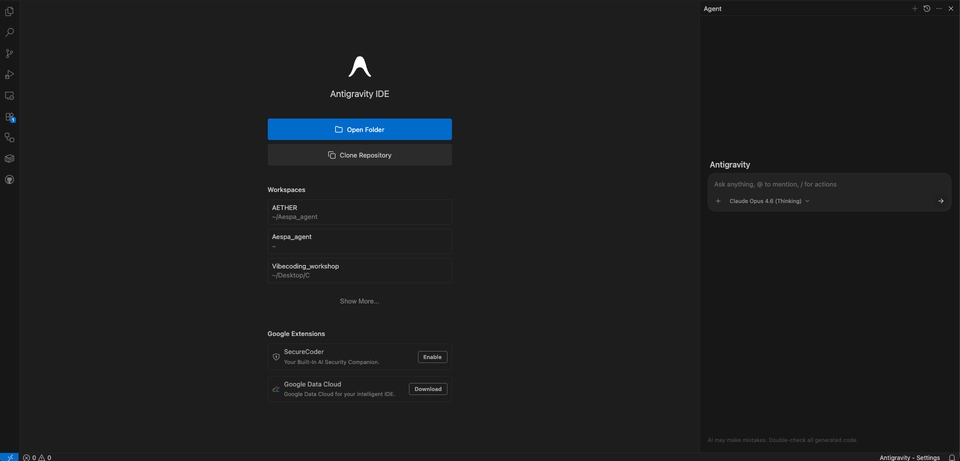This screenshot has width=960, height=461.
Task: Open the Aespa_agent workspace
Action: pyautogui.click(x=359, y=241)
